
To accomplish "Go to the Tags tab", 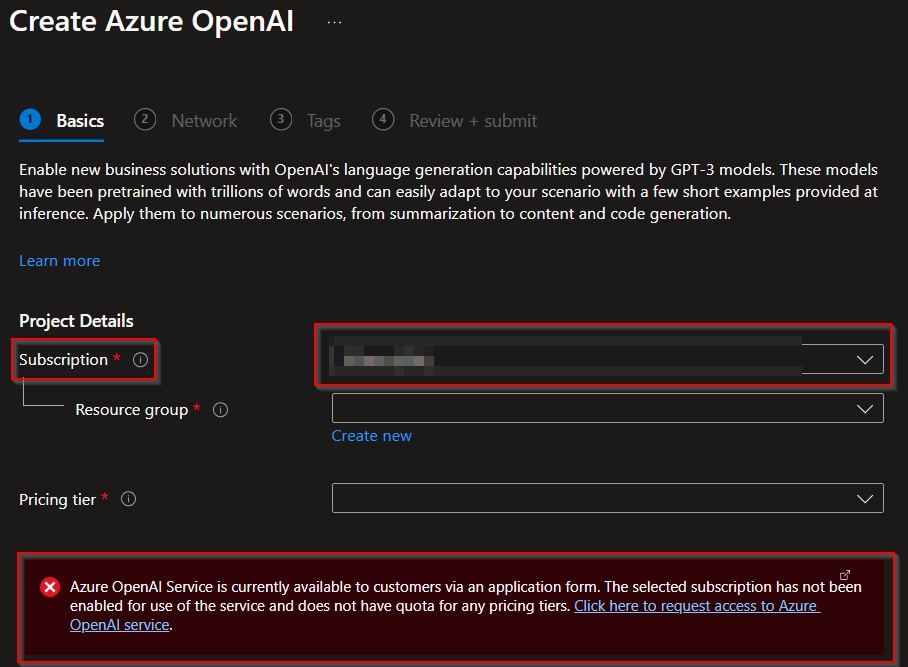I will 323,121.
